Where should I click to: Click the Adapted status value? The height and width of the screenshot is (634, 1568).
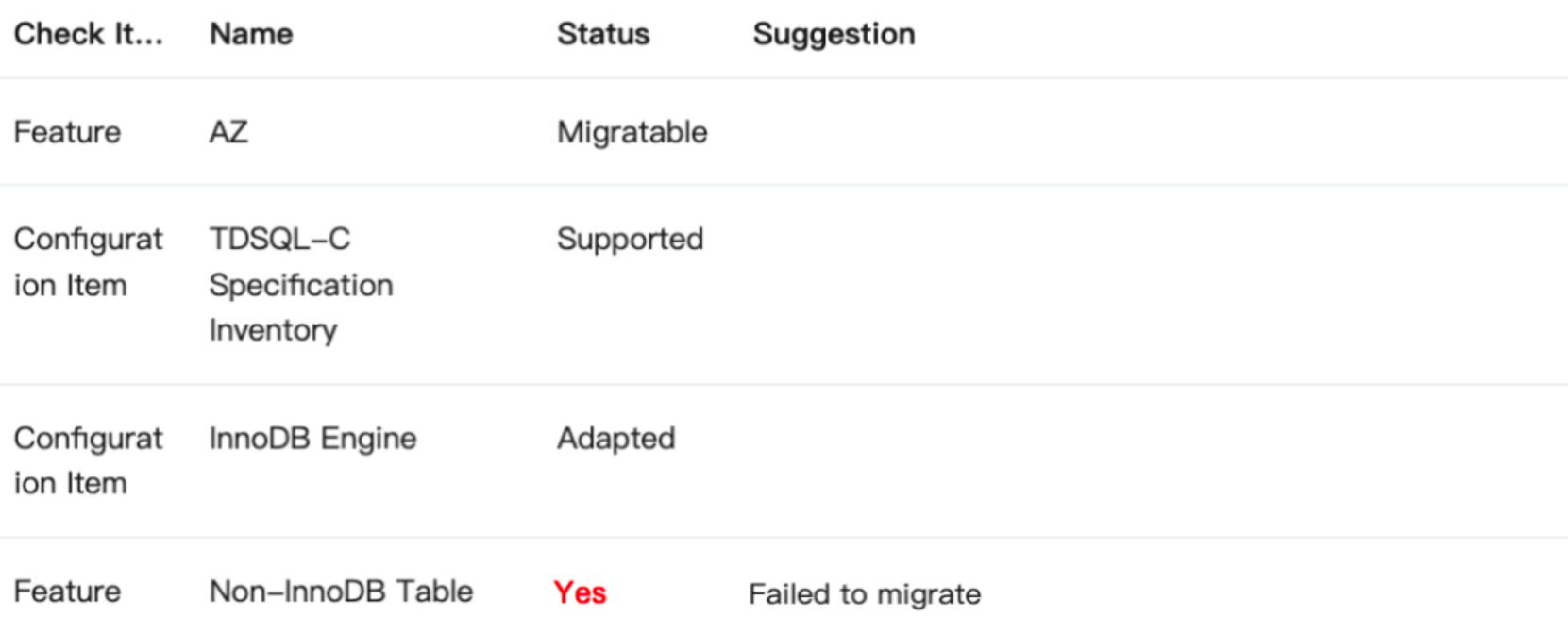pos(615,439)
